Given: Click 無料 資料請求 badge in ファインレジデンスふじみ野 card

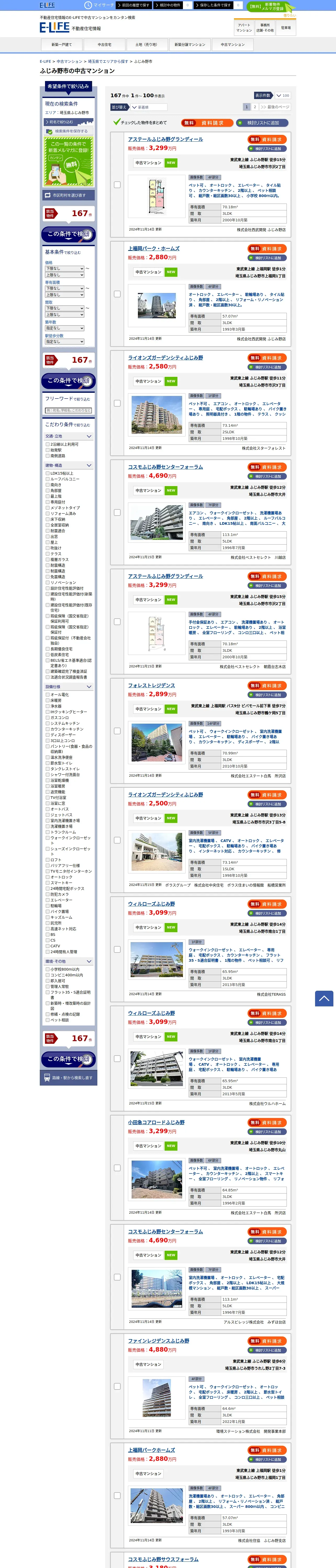Looking at the screenshot, I should (267, 1341).
